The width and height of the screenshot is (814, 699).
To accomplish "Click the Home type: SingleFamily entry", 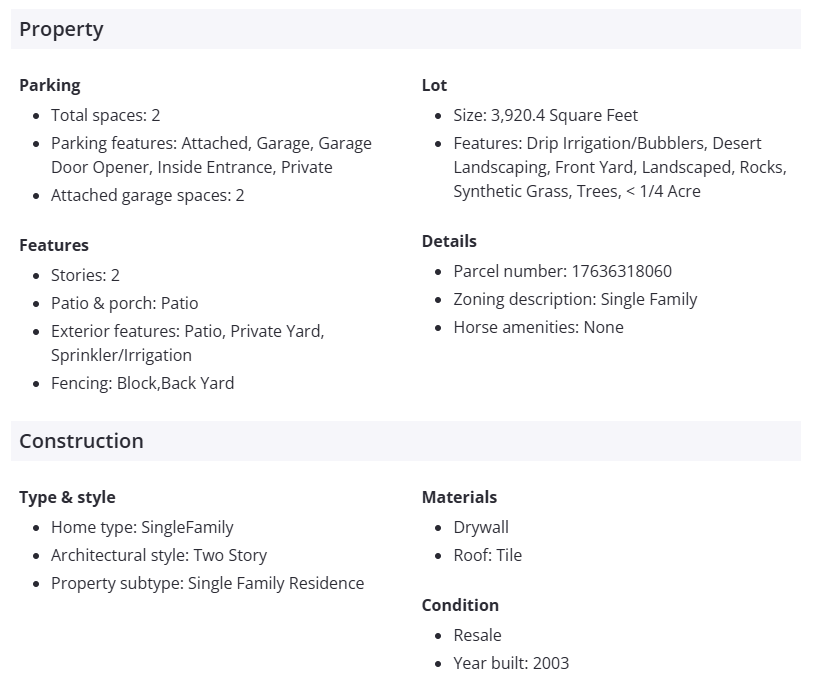I will tap(142, 527).
